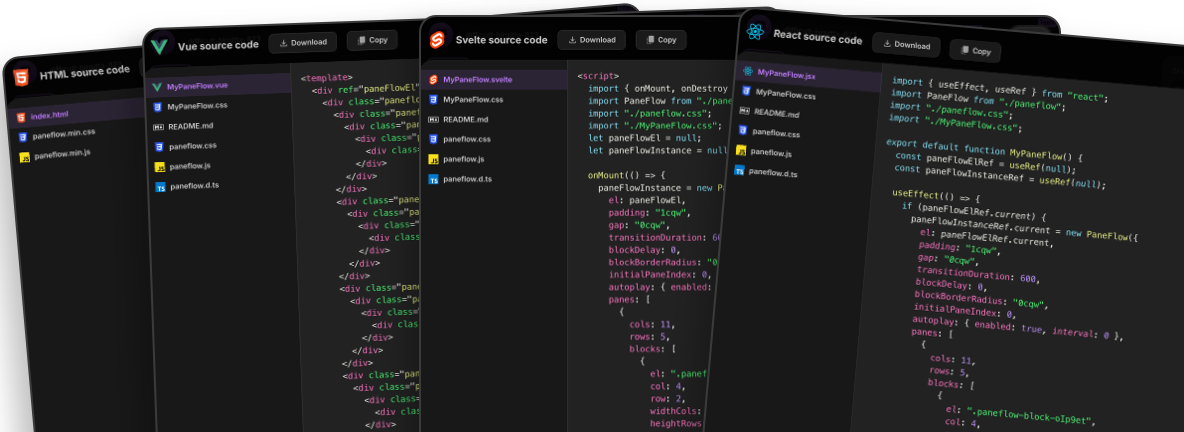Download the Vue source code

(303, 42)
